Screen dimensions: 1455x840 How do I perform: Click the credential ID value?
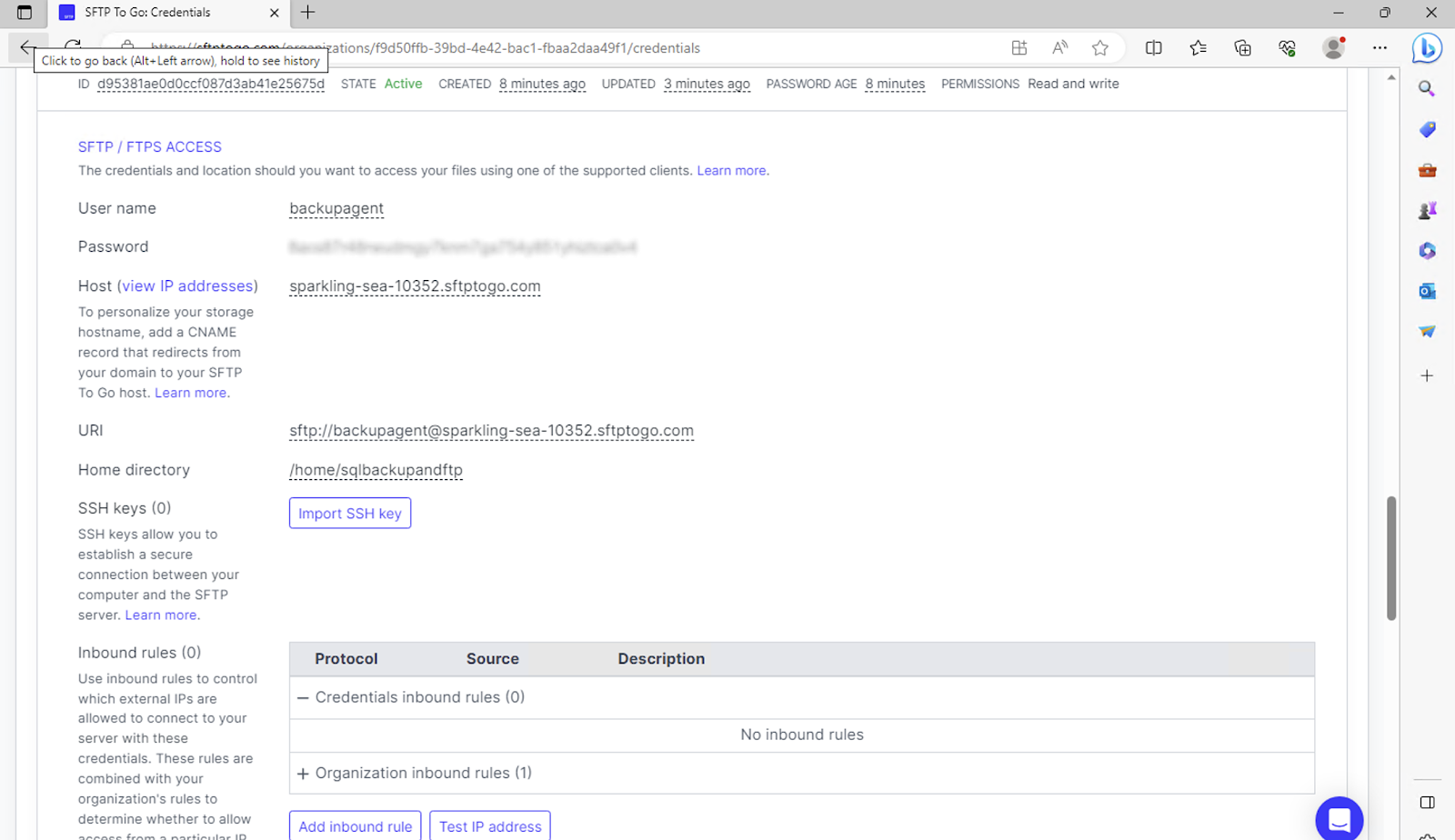(211, 84)
